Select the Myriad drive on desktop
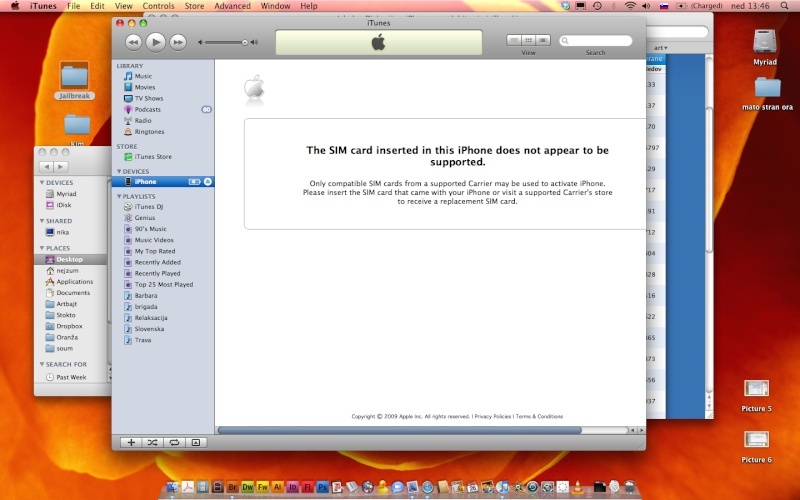This screenshot has width=800, height=500. click(765, 48)
